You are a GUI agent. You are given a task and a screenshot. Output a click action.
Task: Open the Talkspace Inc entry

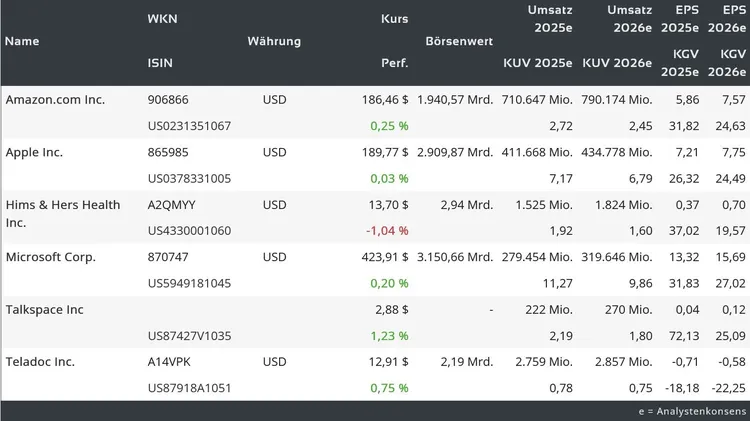(x=44, y=310)
